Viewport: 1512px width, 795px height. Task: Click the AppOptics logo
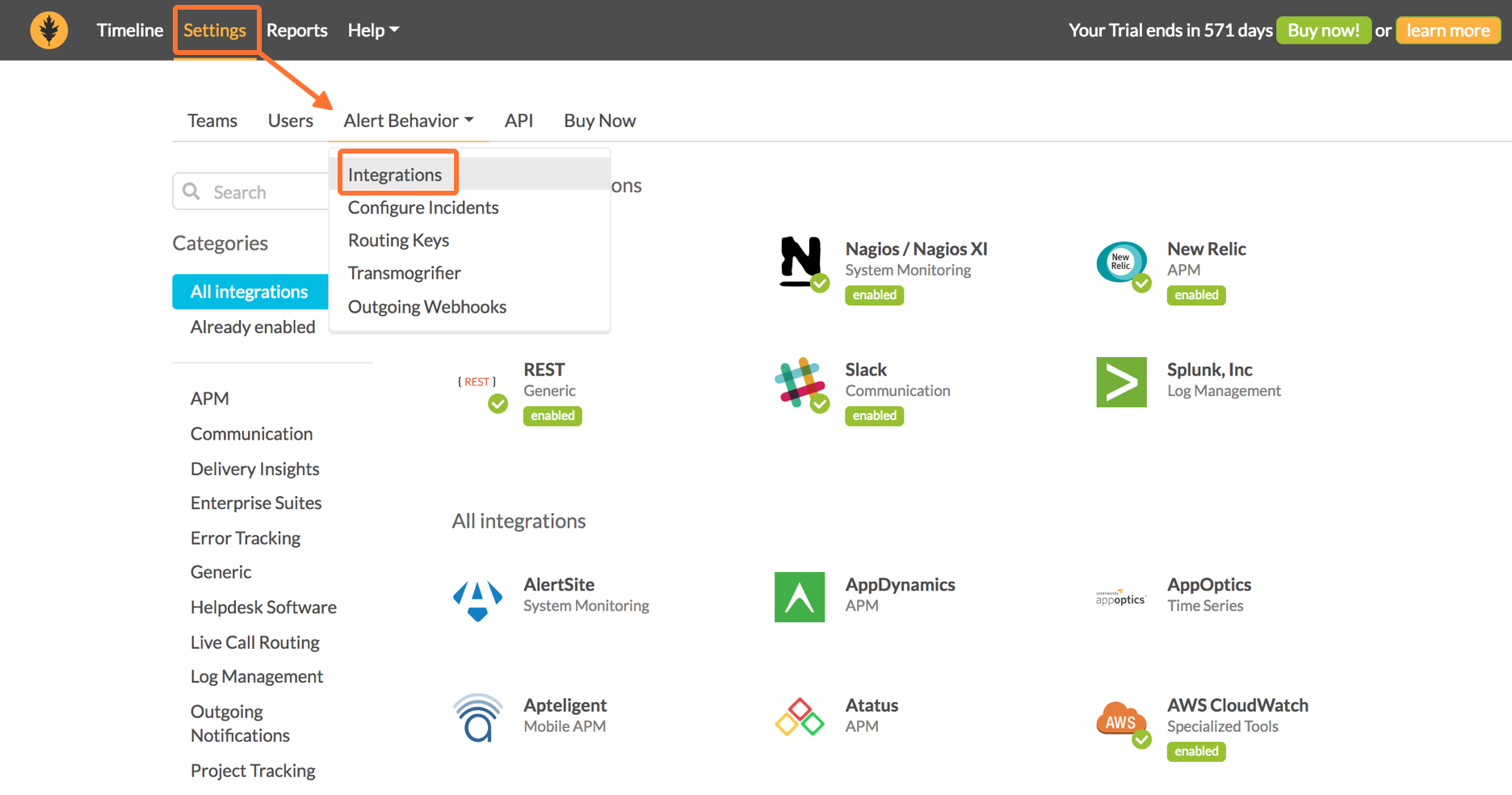pos(1121,598)
